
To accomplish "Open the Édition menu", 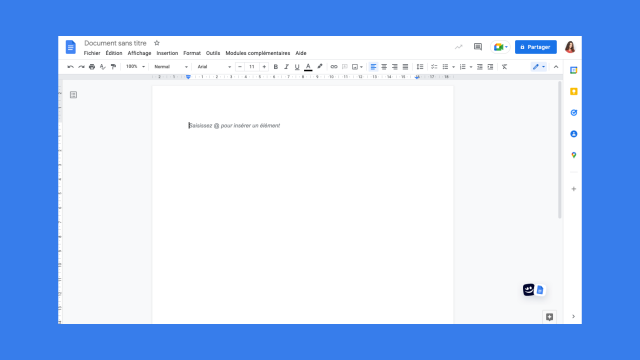I will (x=114, y=53).
